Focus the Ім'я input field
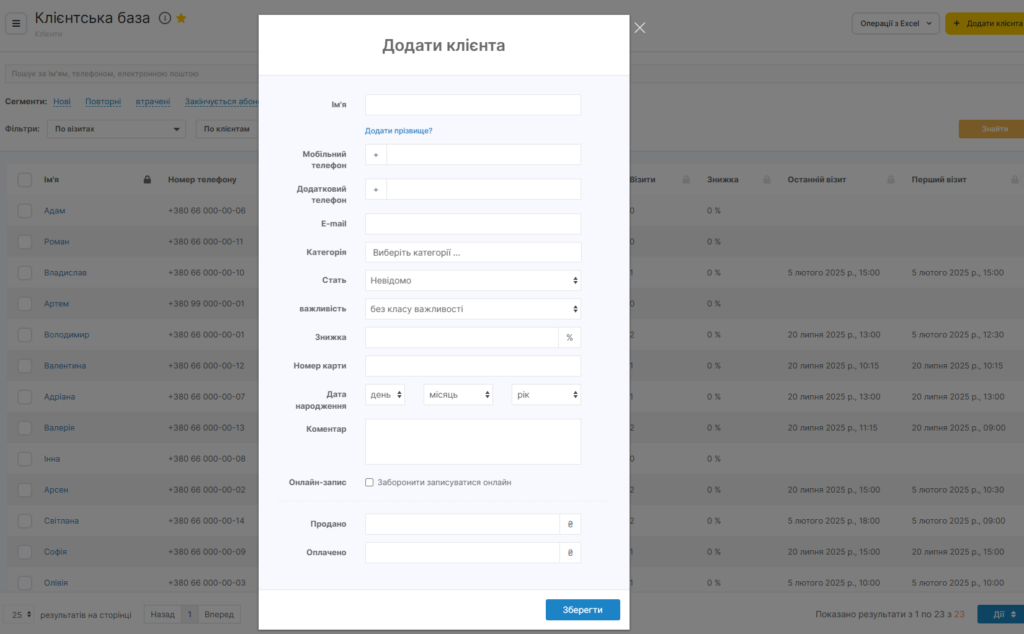The image size is (1024, 634). (472, 105)
